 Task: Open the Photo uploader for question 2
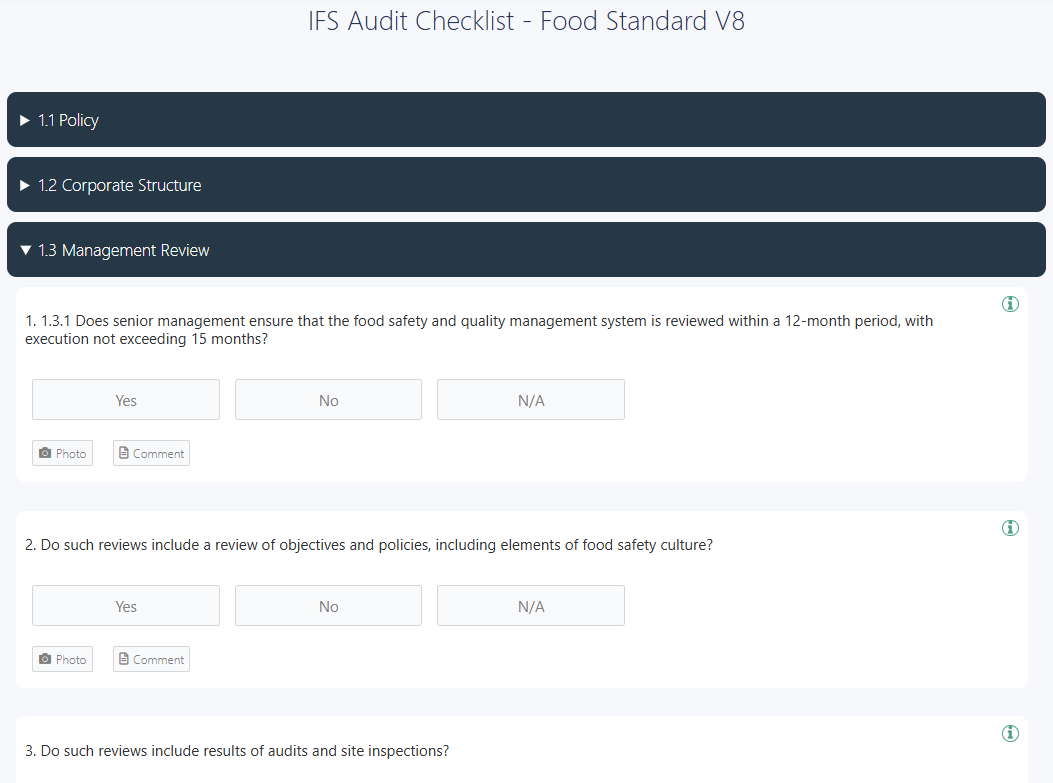(x=62, y=658)
